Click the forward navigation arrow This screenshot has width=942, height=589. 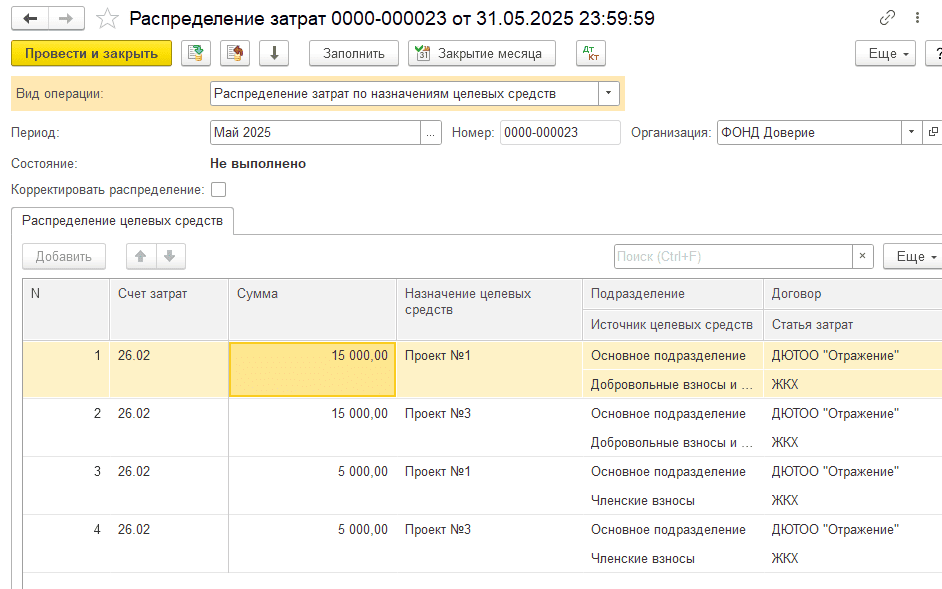point(67,18)
